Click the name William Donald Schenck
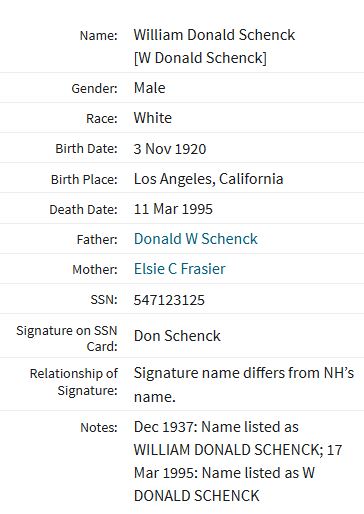Screen dimensions: 364x514 point(214,35)
